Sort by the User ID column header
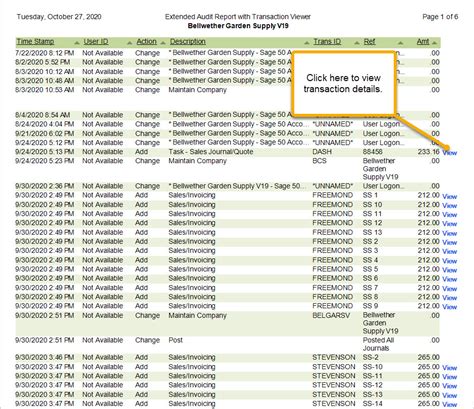 [96, 42]
